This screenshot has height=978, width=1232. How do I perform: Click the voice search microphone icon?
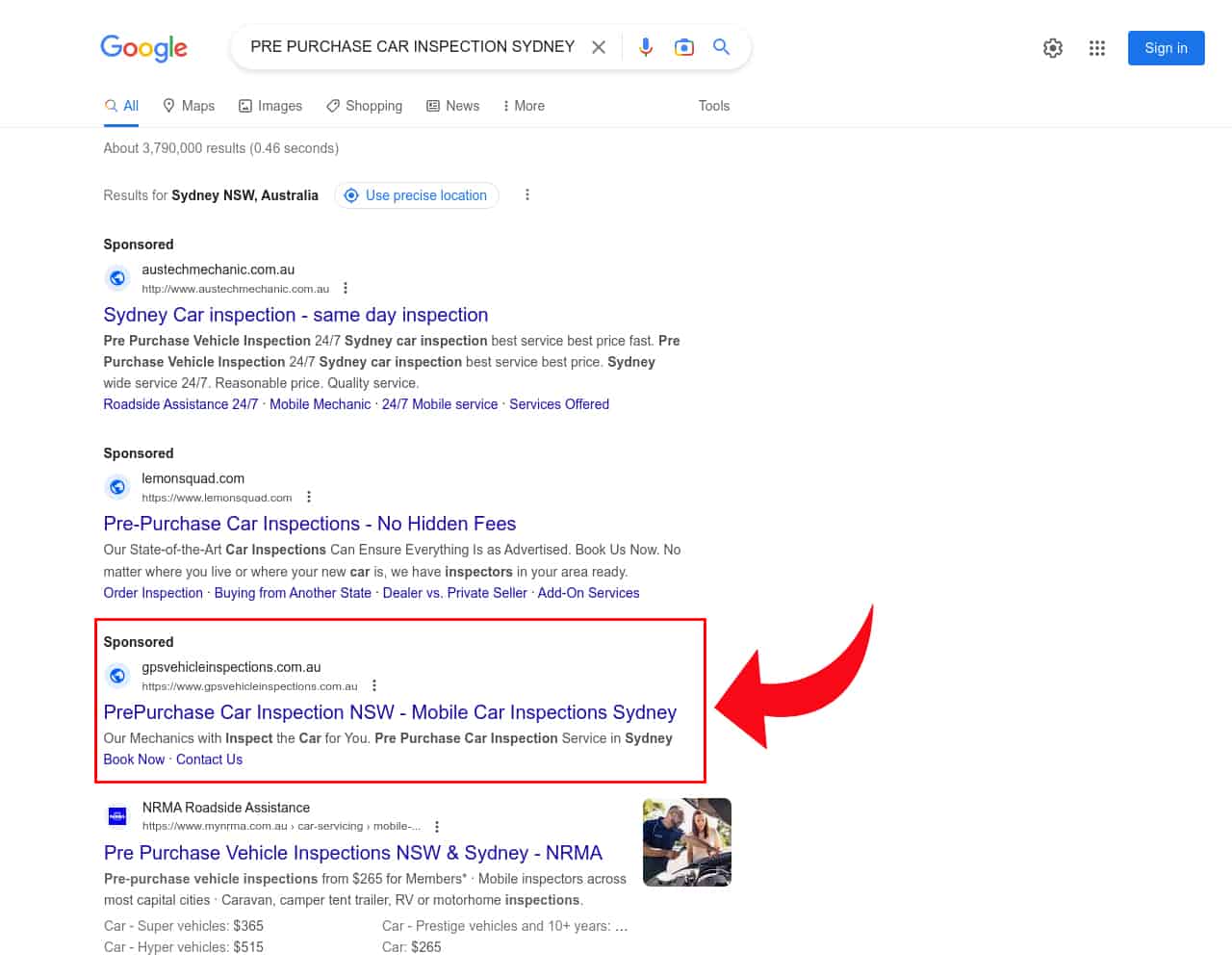tap(645, 47)
